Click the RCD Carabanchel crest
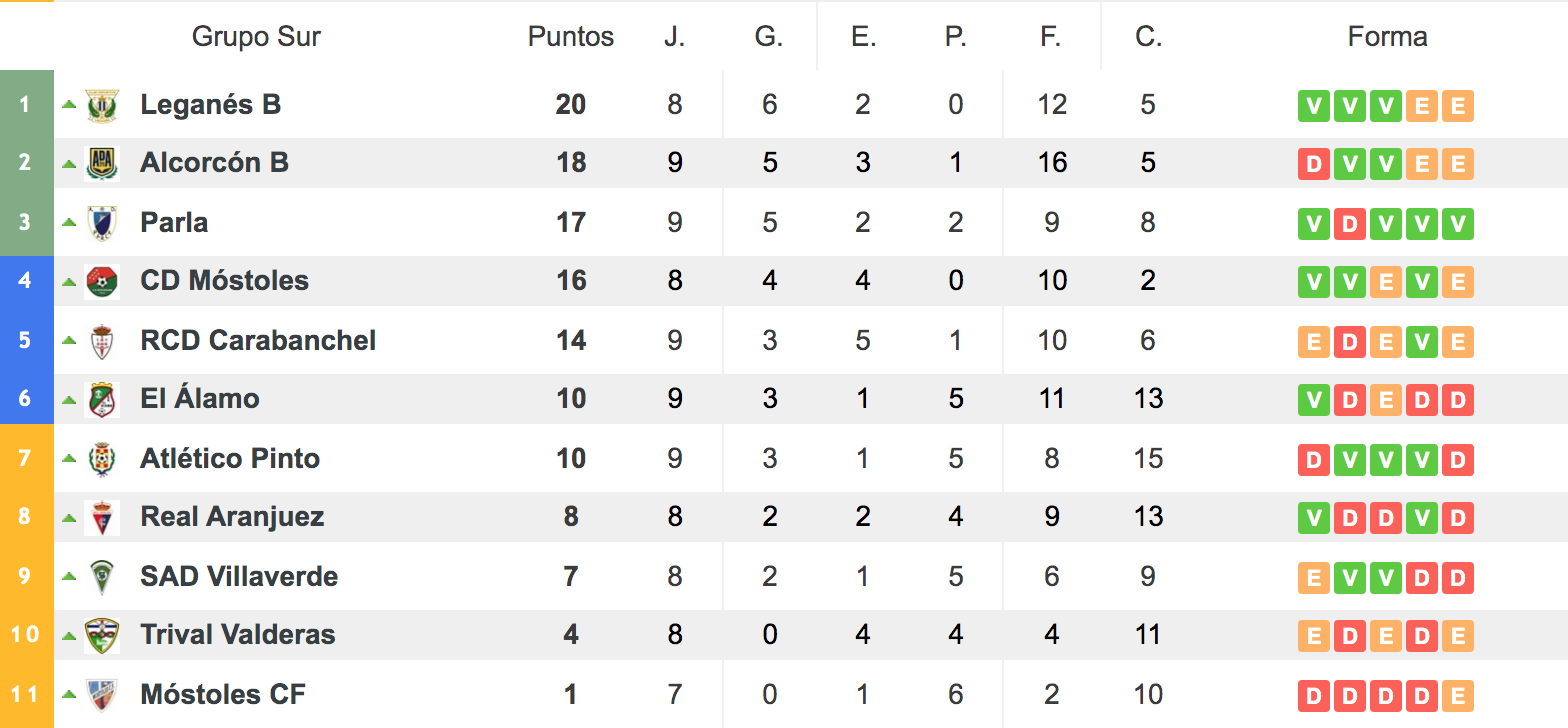Viewport: 1568px width, 728px height. tap(102, 341)
